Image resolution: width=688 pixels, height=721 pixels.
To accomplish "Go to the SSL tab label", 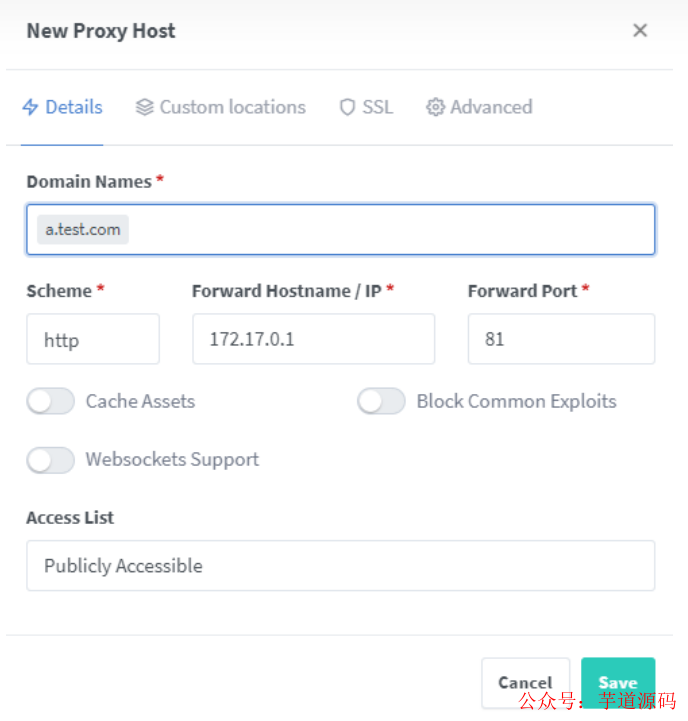I will [x=378, y=107].
